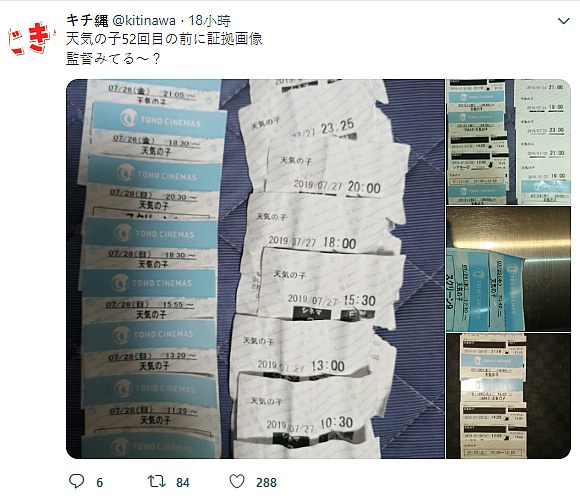Like the tweet with the heart icon

[x=237, y=482]
